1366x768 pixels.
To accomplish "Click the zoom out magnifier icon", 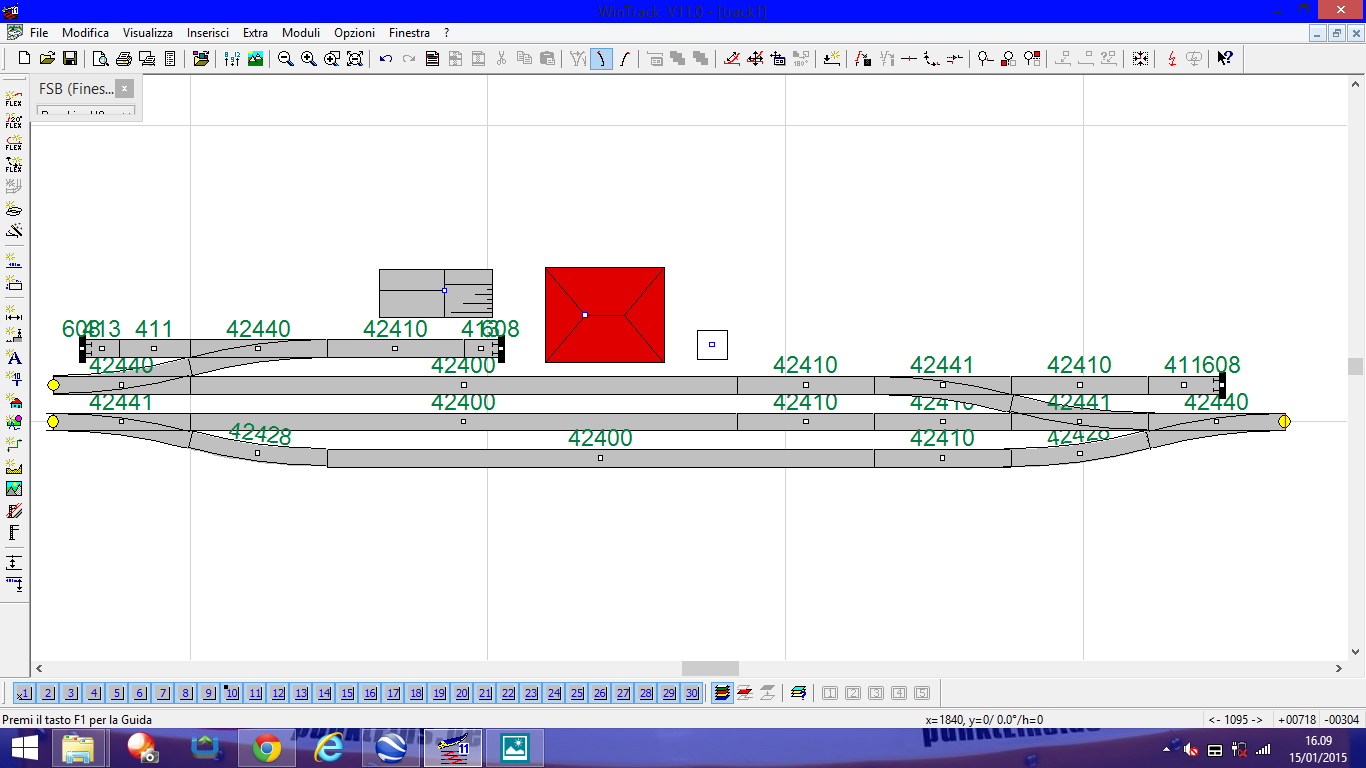I will [x=286, y=59].
